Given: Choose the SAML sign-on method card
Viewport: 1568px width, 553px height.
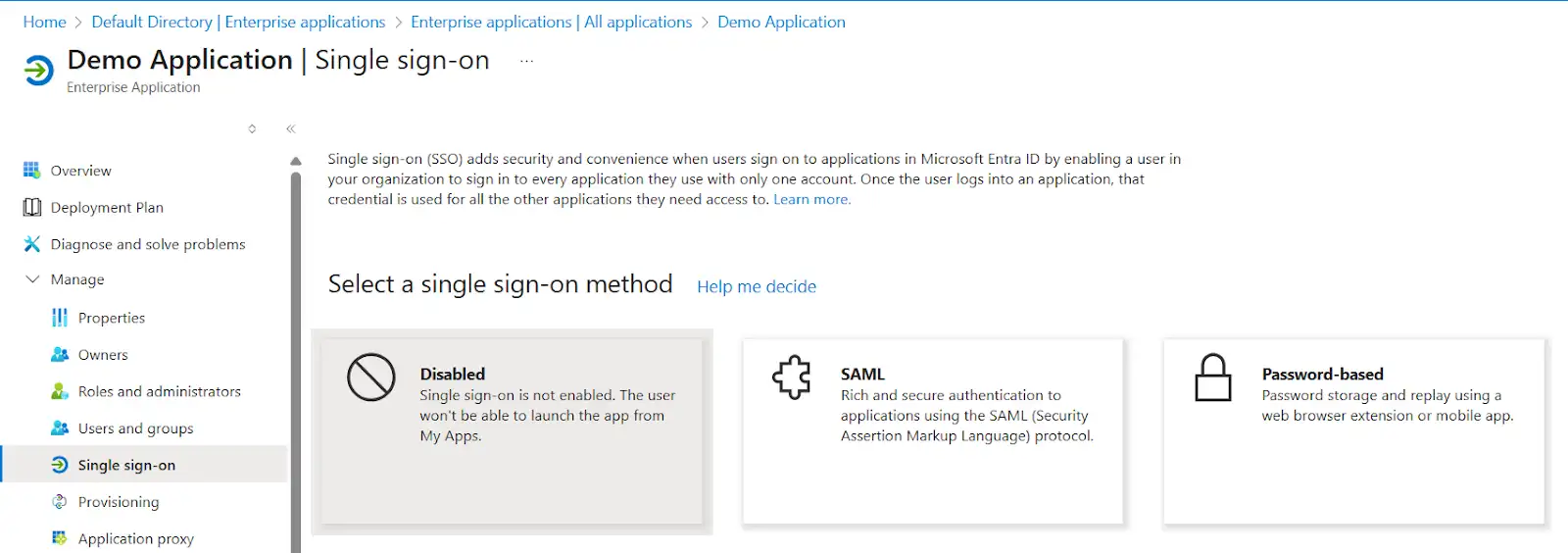Looking at the screenshot, I should pyautogui.click(x=932, y=431).
